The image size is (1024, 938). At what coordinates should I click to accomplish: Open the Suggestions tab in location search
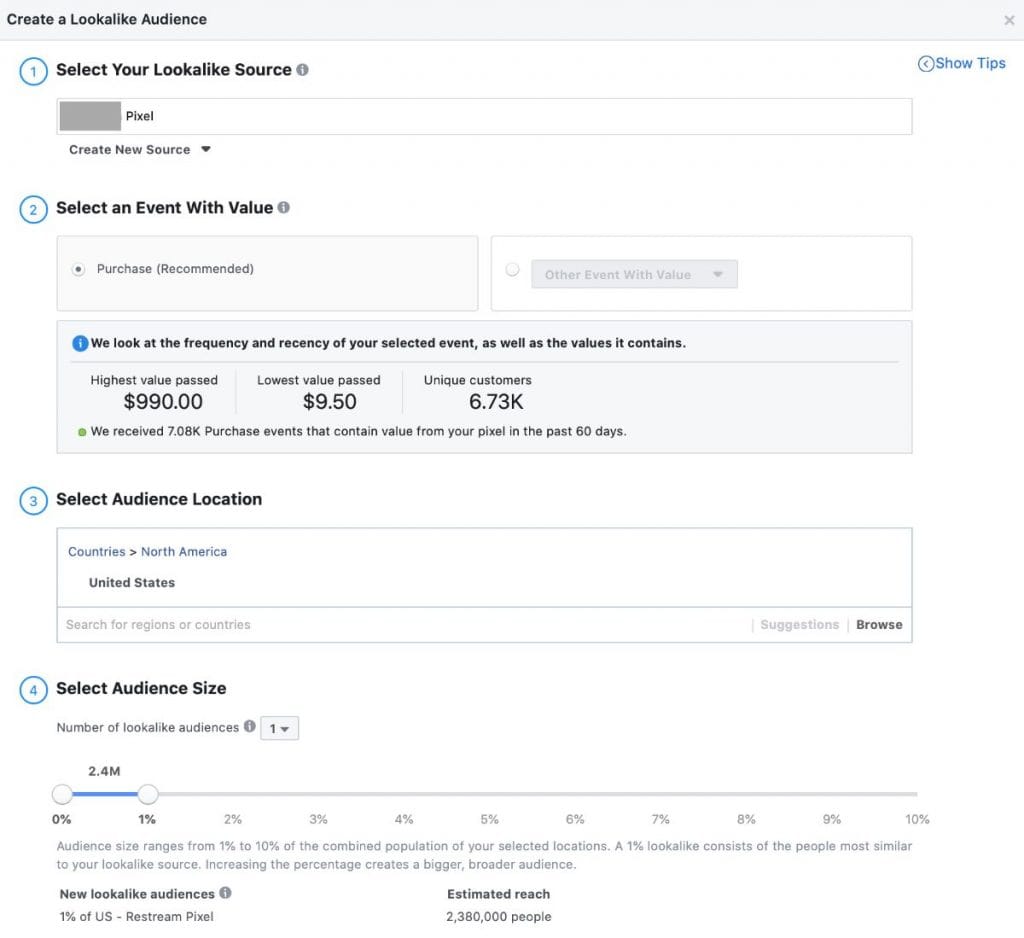[799, 625]
